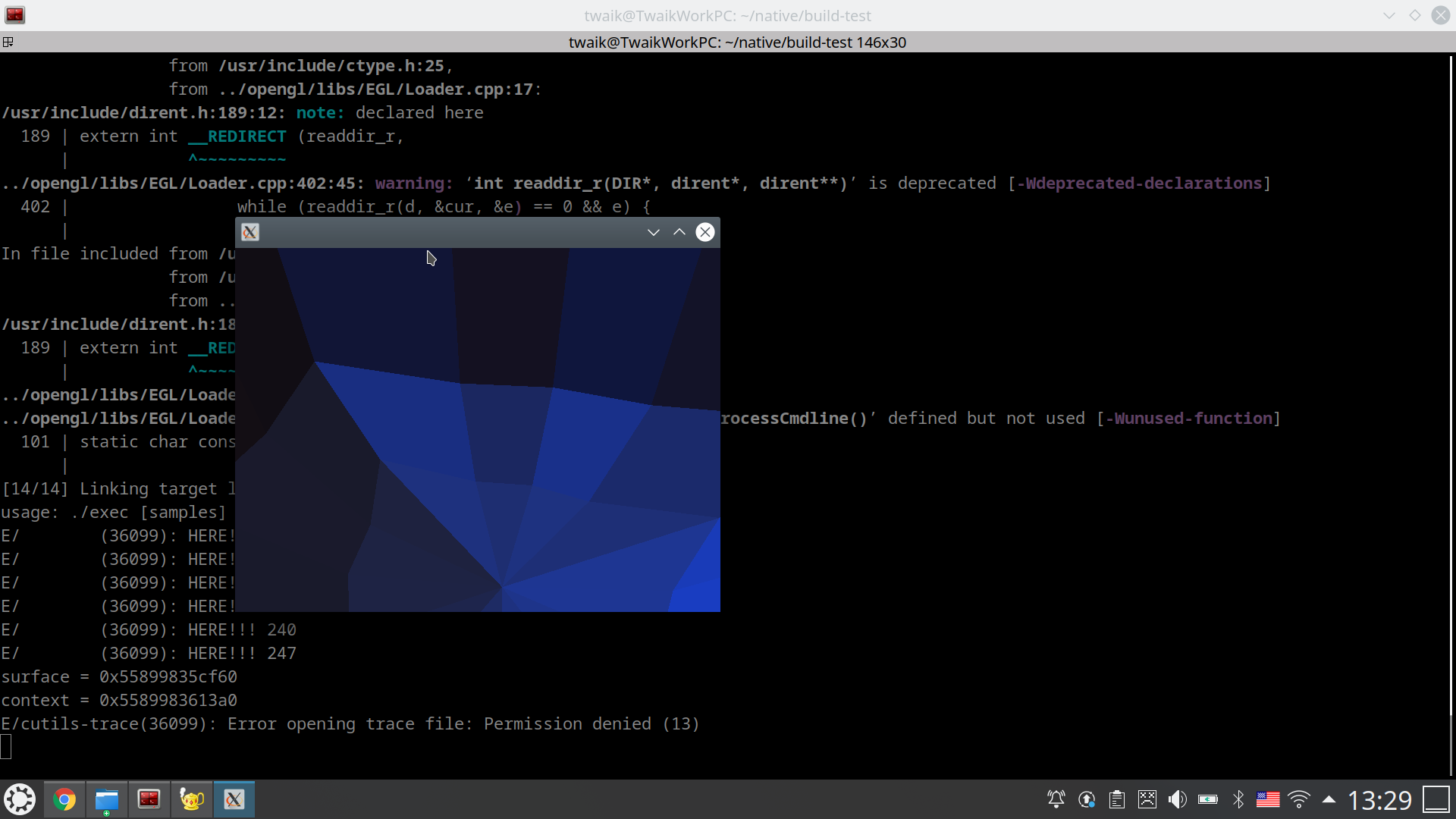Check the battery status icon
Image resolution: width=1456 pixels, height=819 pixels.
click(1208, 799)
